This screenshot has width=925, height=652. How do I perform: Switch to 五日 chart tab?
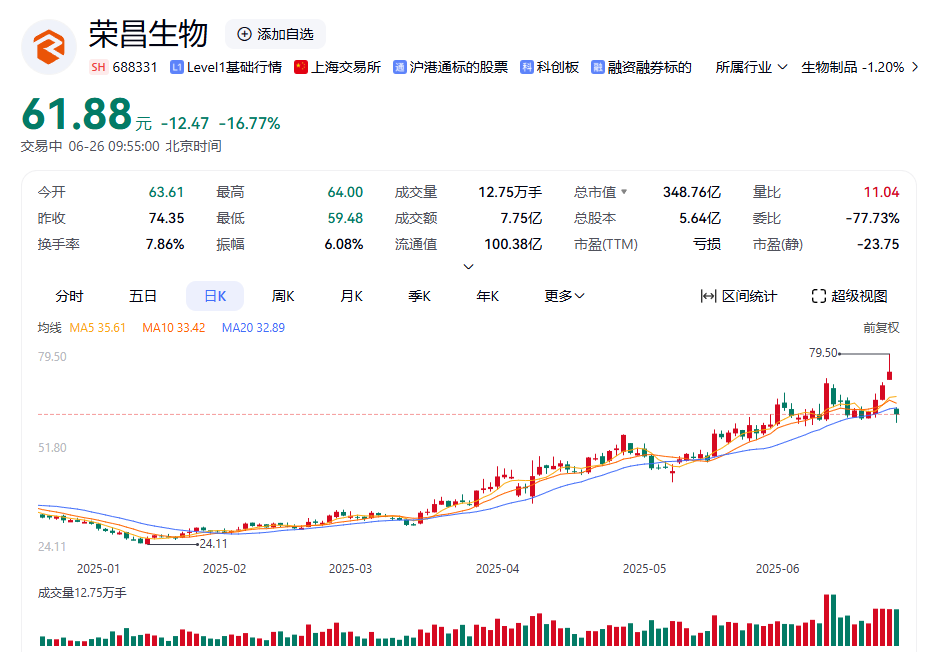click(x=143, y=296)
